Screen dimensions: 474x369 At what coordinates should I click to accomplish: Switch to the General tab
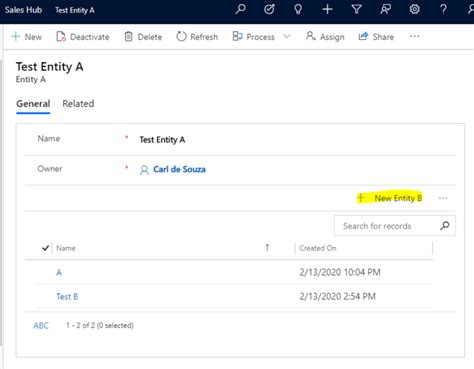(x=33, y=104)
